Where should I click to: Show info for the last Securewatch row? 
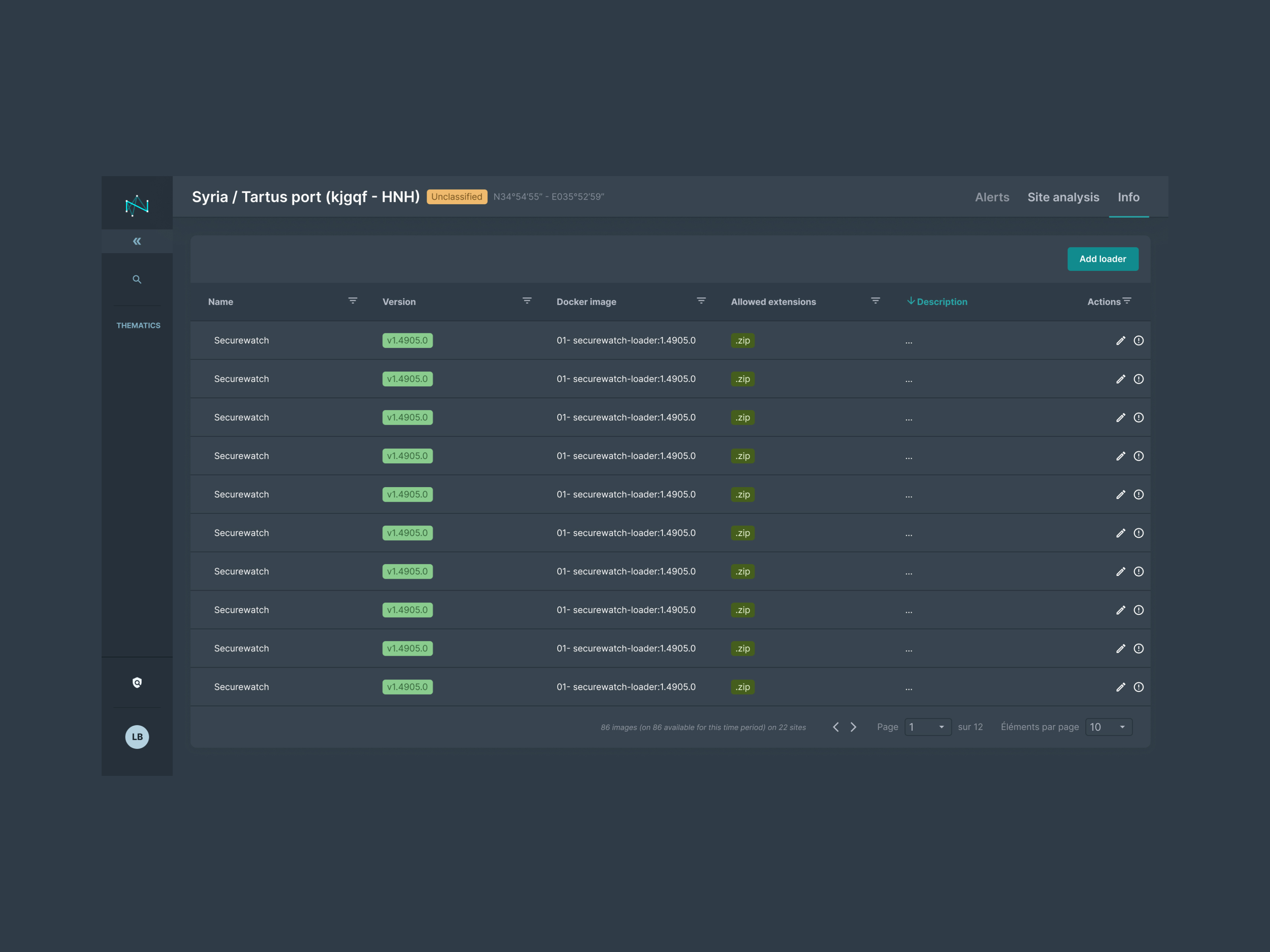point(1139,687)
